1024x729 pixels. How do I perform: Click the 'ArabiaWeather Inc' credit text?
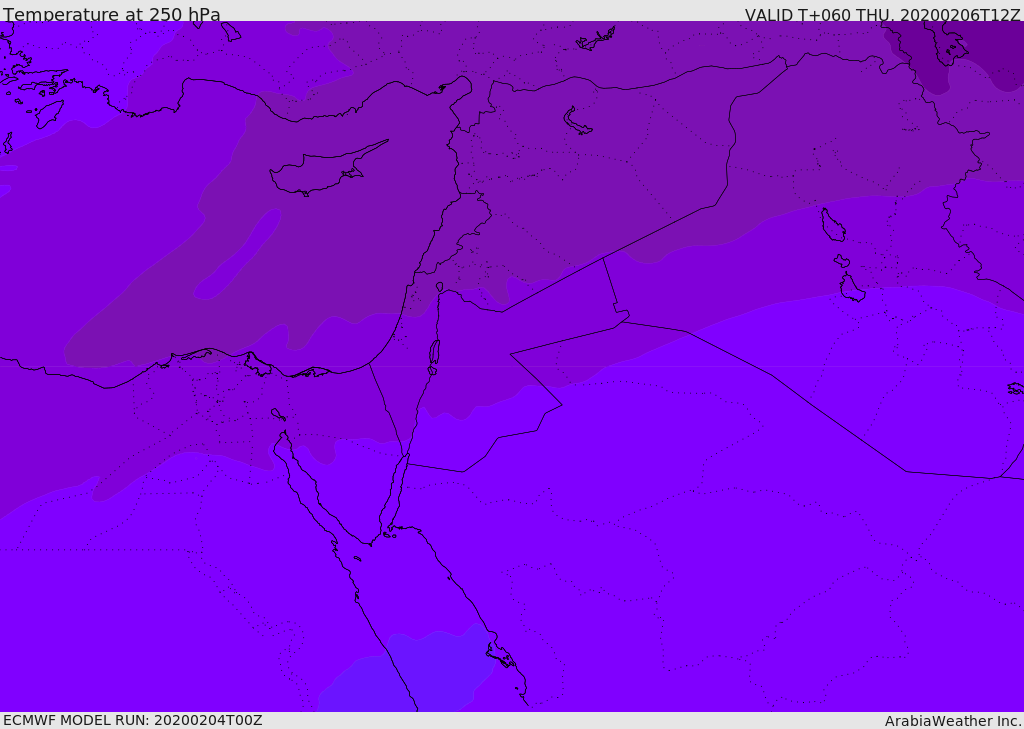coord(952,721)
